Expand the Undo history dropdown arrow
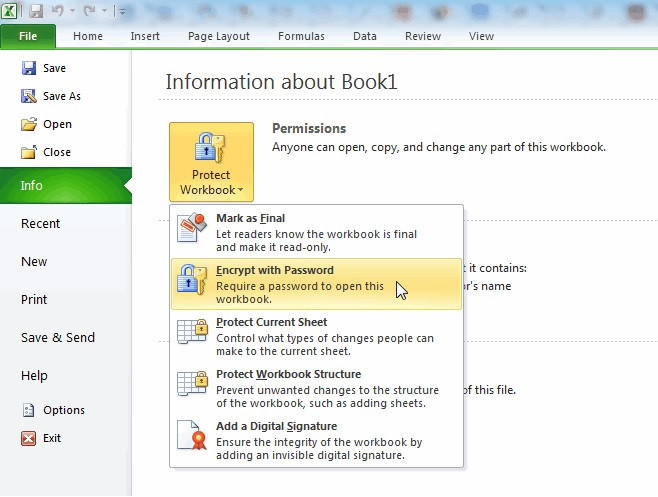Image resolution: width=658 pixels, height=497 pixels. (x=73, y=12)
